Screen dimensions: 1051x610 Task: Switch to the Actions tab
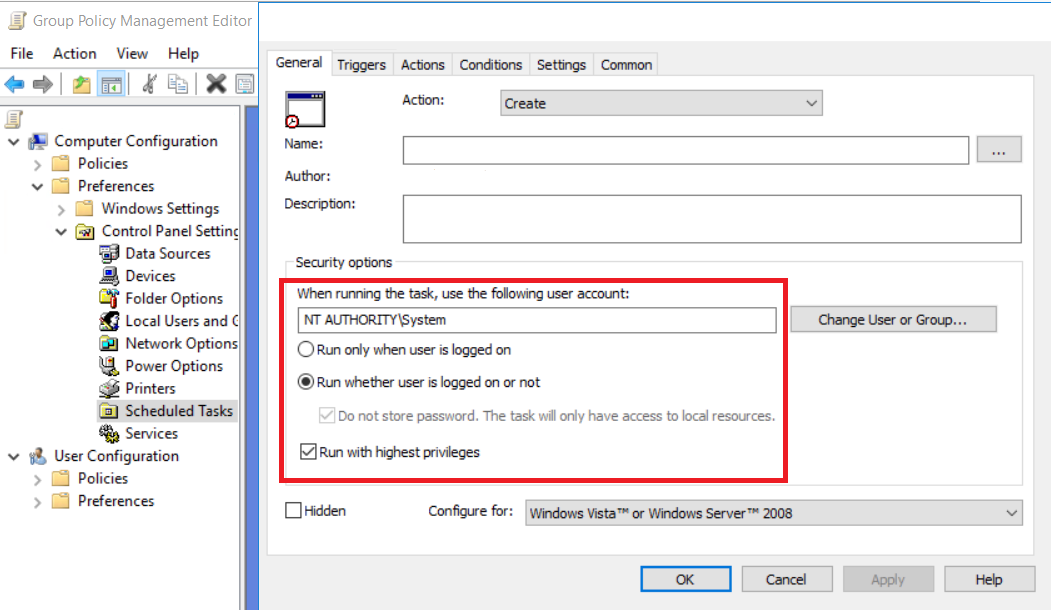[x=422, y=65]
